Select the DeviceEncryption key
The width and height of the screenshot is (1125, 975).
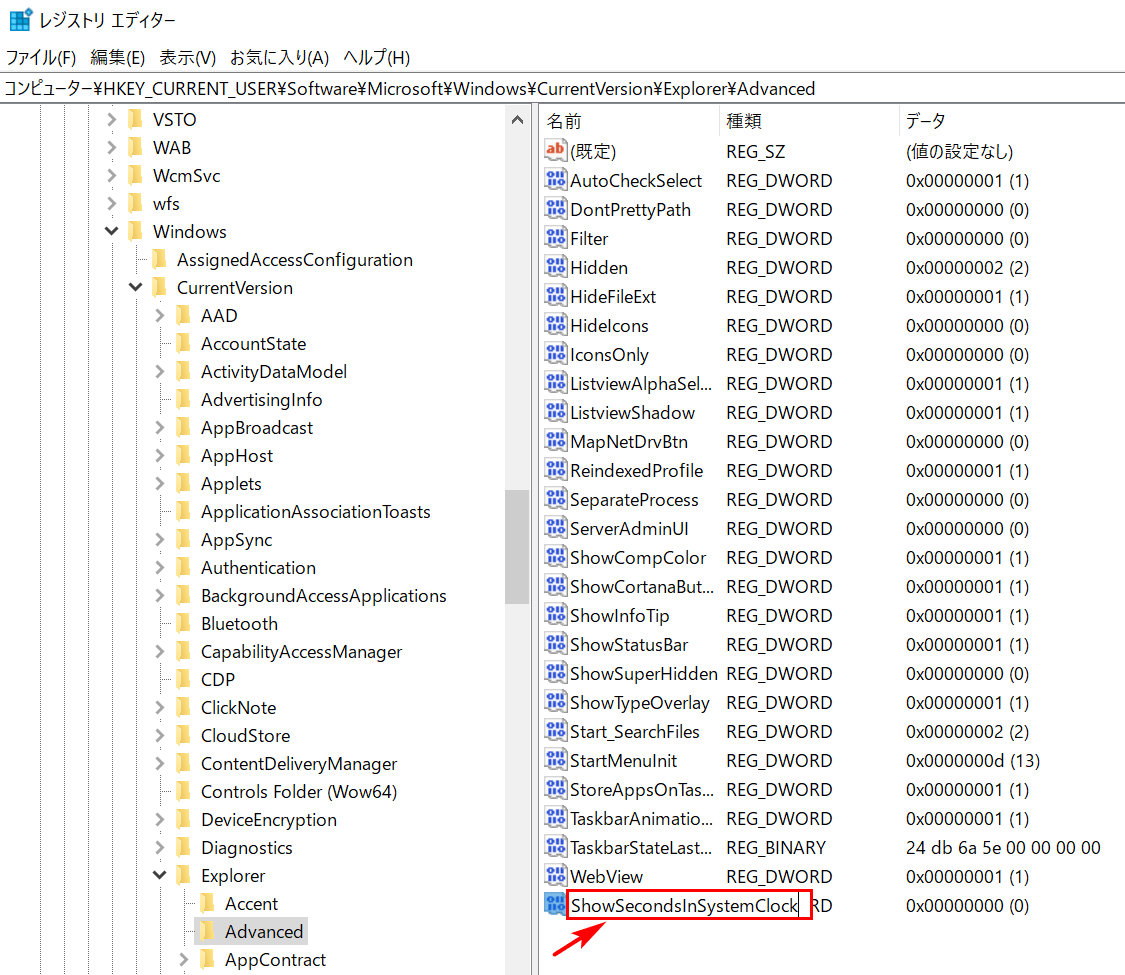268,819
